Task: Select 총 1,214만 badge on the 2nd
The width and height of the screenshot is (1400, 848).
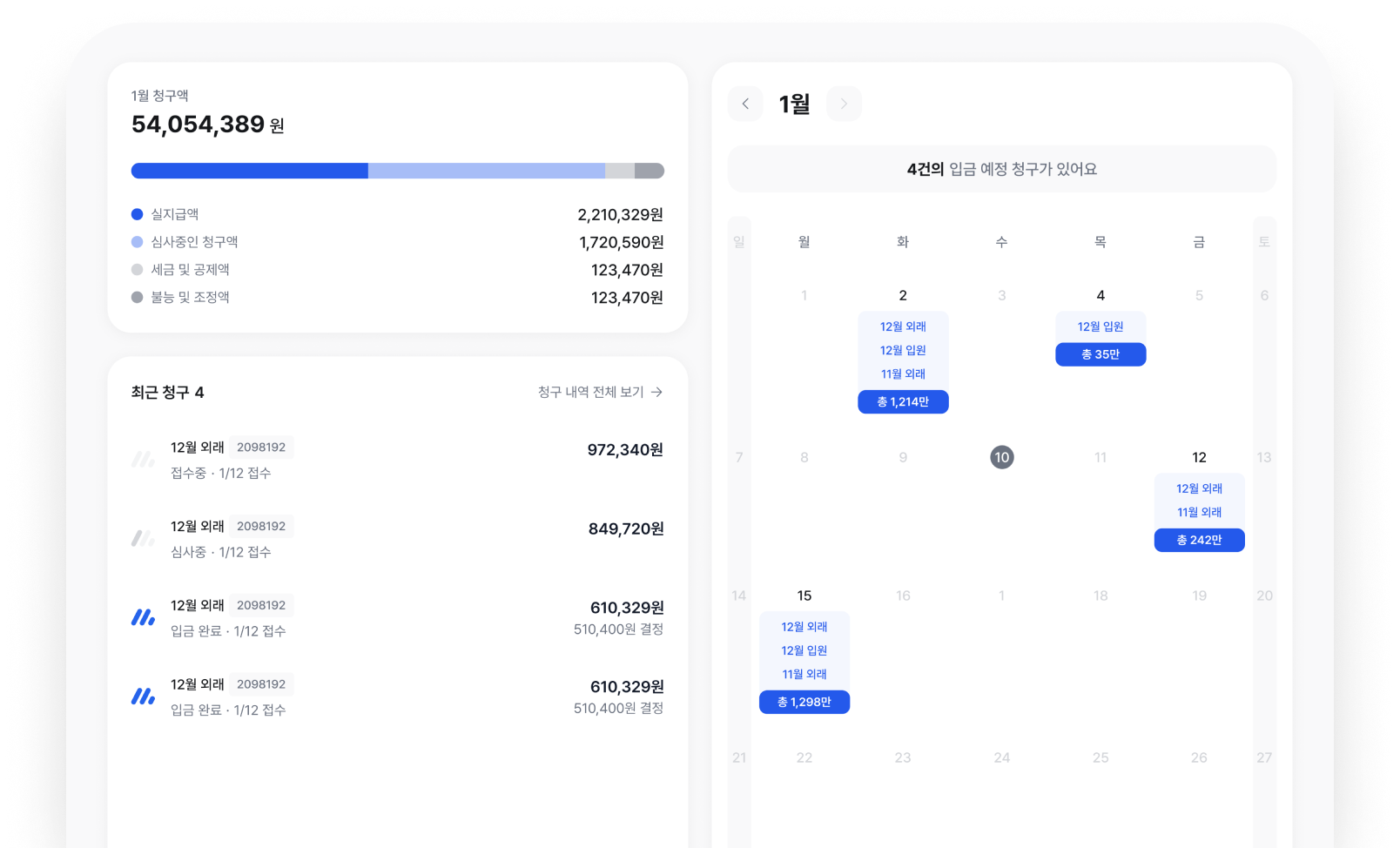Action: [x=903, y=401]
